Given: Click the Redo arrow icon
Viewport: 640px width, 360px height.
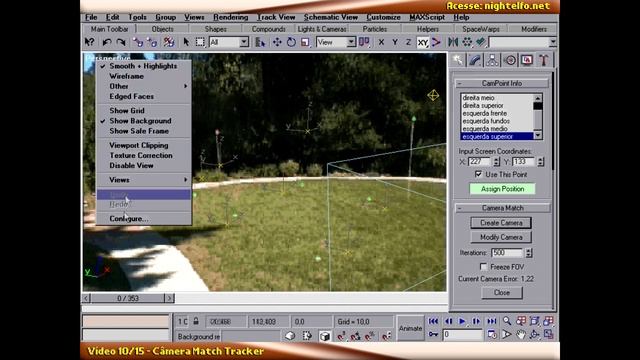Looking at the screenshot, I should (x=121, y=42).
